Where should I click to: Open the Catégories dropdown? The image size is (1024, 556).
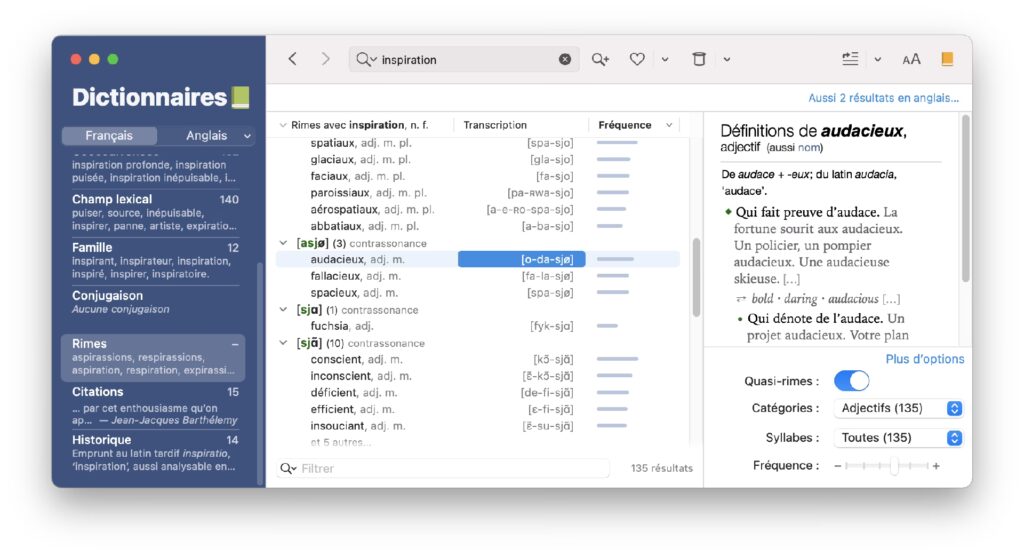[901, 408]
